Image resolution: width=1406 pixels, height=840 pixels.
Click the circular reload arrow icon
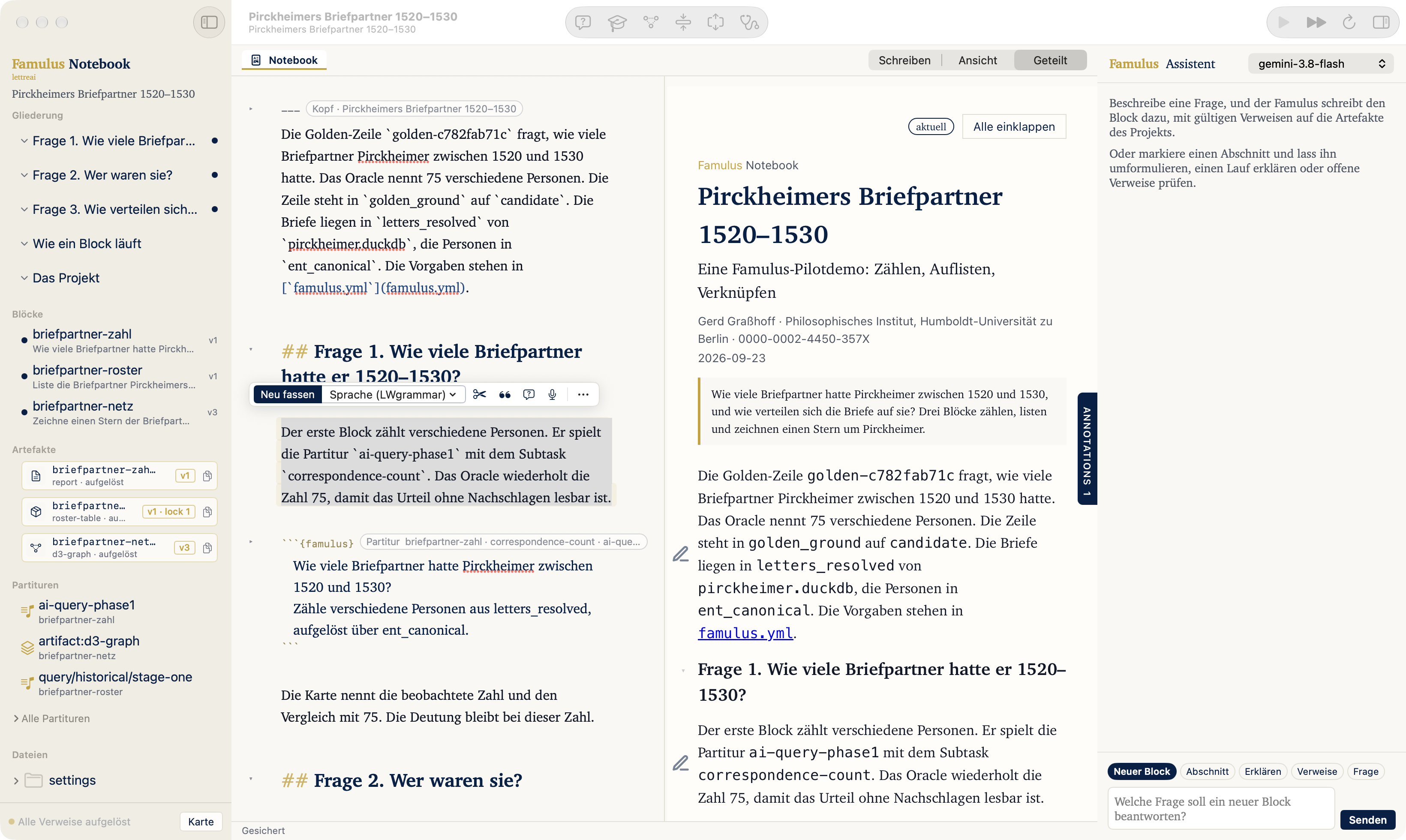(x=1349, y=23)
